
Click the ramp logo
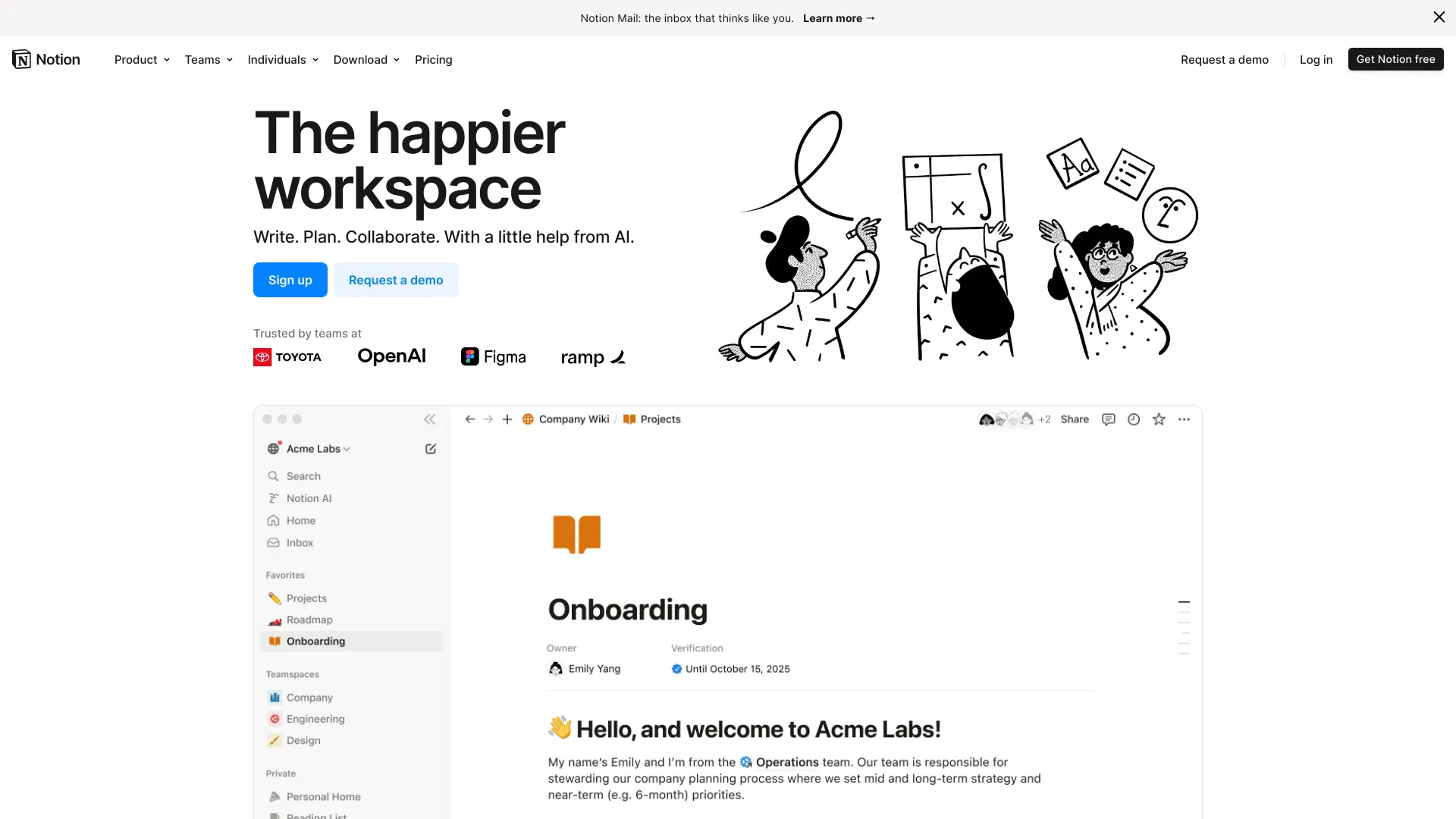[x=593, y=358]
